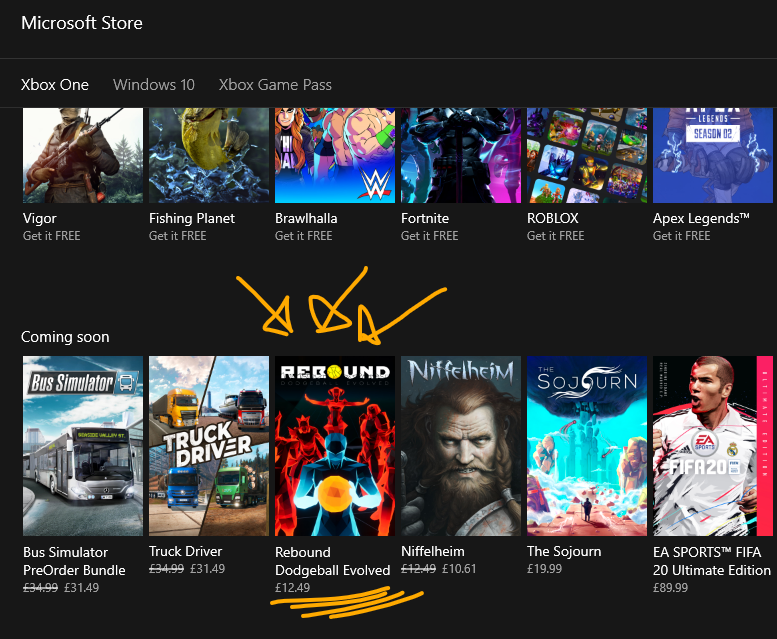Click the £89.99 price under FIFA 20
Screen dimensions: 777x639
[x=670, y=588]
